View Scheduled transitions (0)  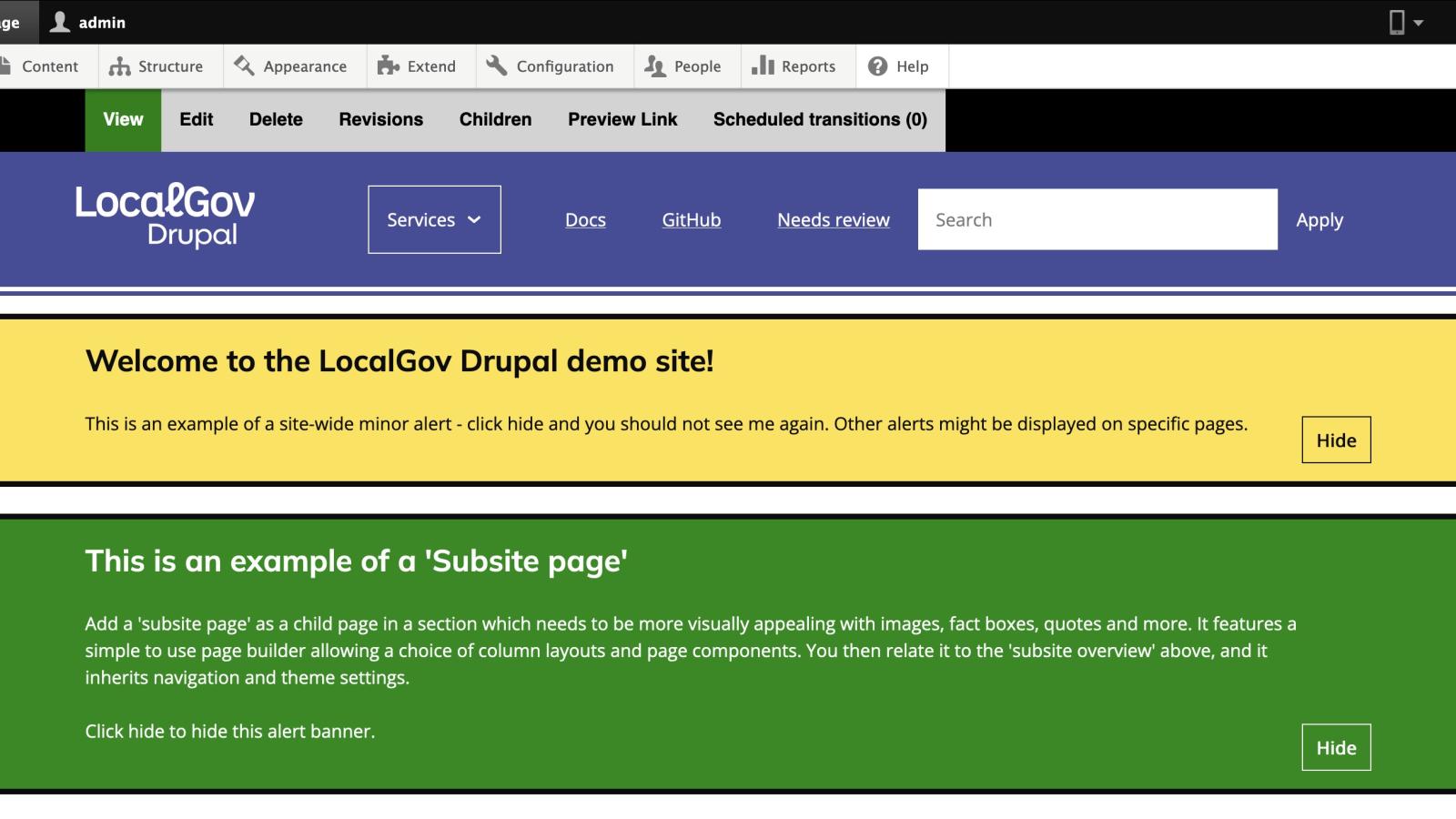point(820,119)
